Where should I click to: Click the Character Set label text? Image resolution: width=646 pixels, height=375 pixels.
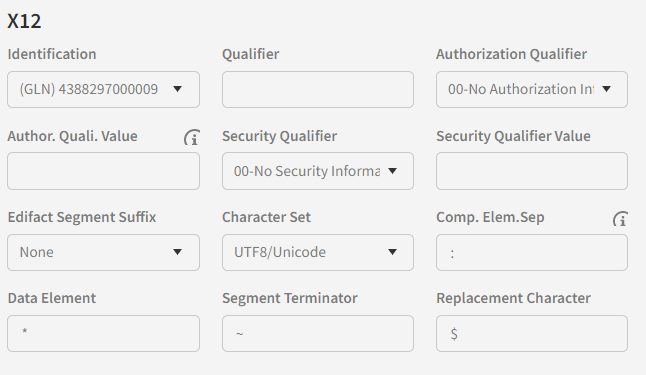(266, 217)
